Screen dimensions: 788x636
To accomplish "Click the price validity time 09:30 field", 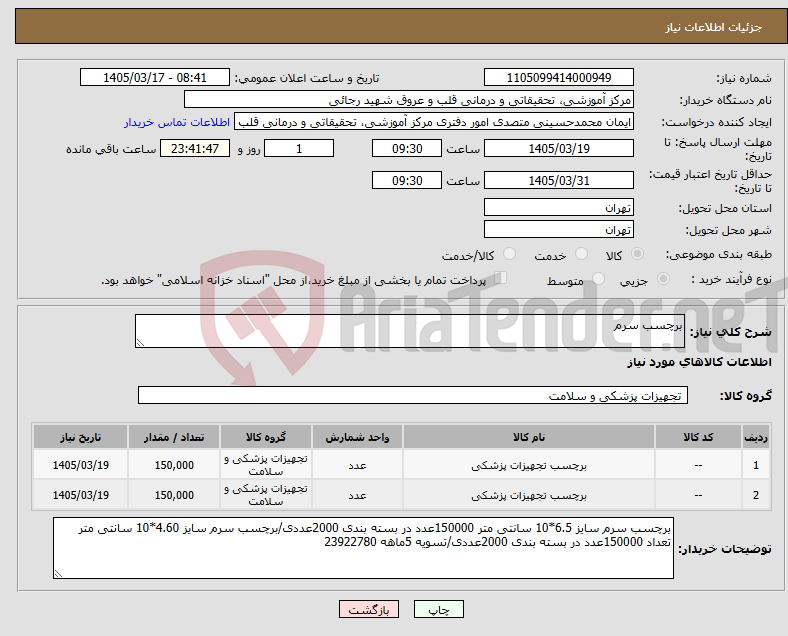I will tap(407, 180).
